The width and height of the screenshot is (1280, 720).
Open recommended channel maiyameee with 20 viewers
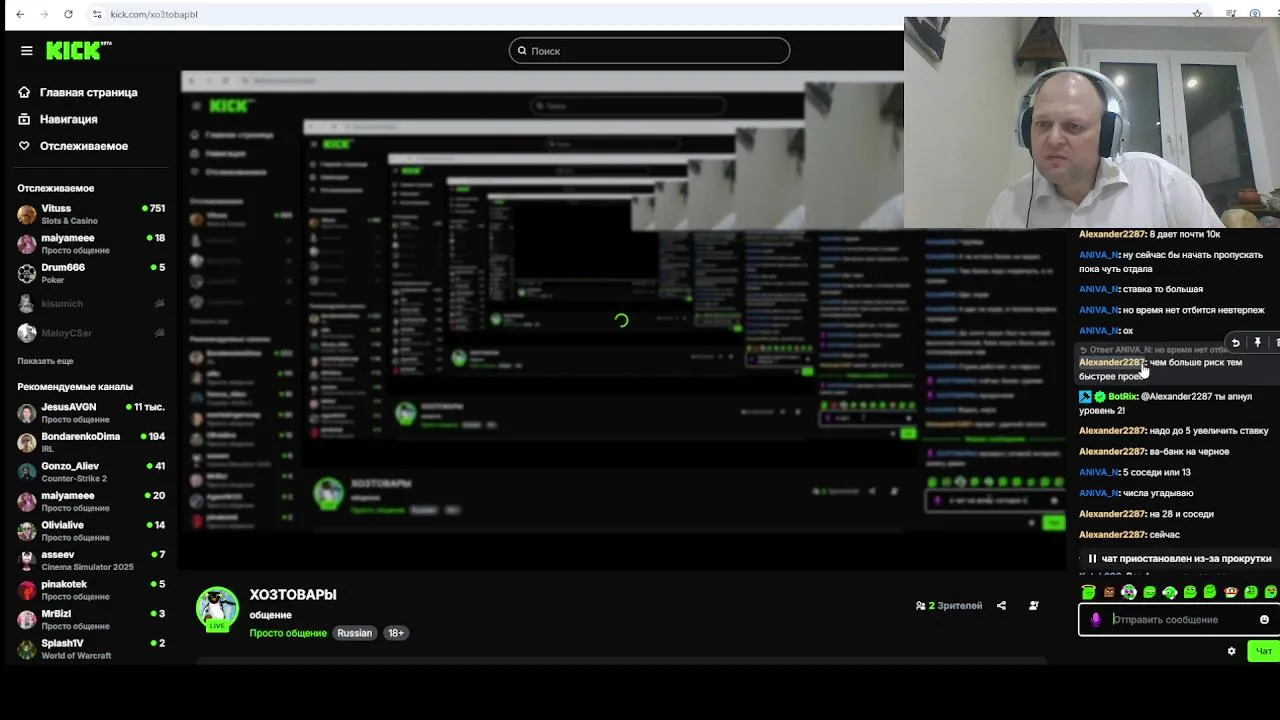(x=90, y=501)
